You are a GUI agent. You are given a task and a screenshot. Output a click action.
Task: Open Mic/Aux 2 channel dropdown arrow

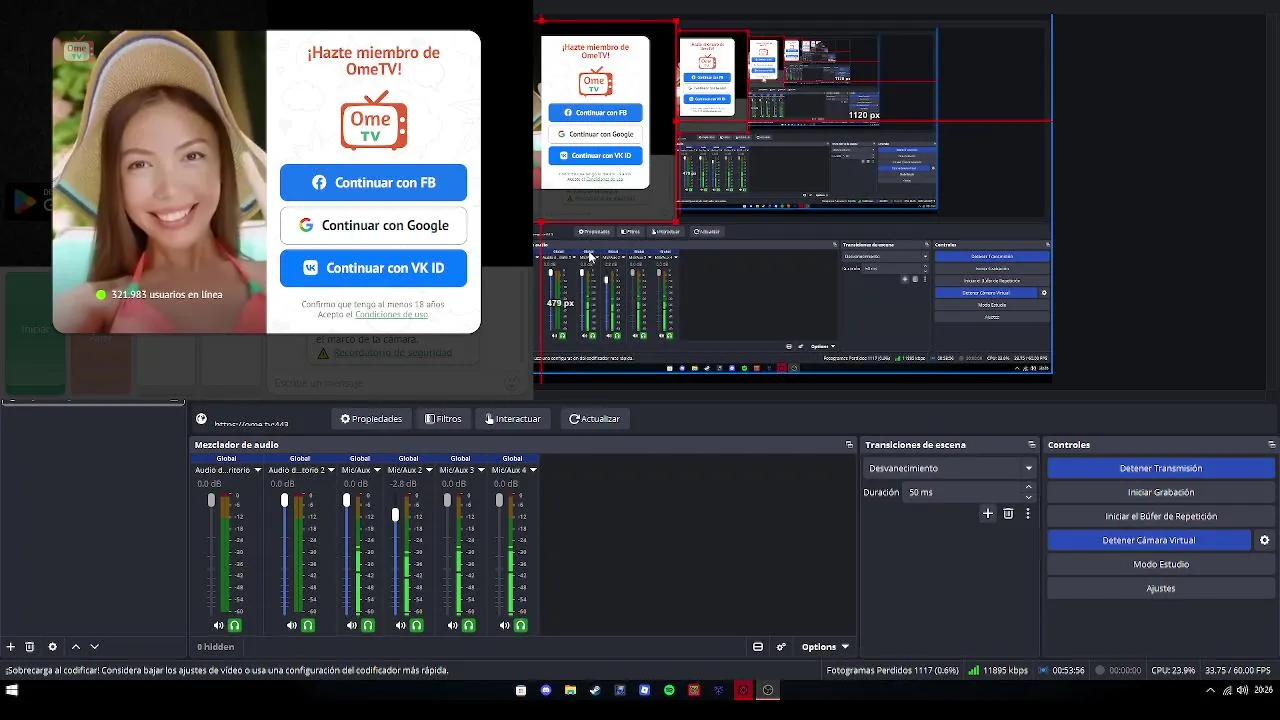(429, 470)
